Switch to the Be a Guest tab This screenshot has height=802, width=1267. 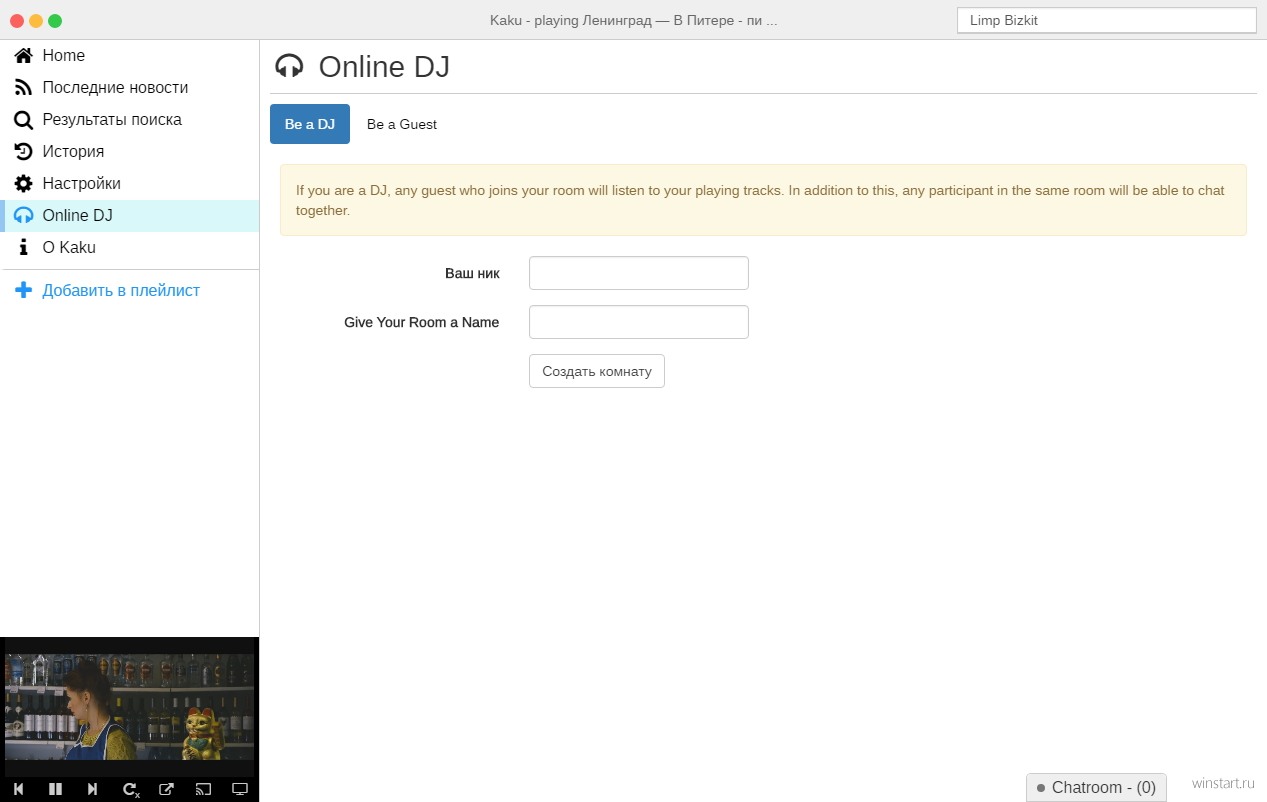[x=401, y=125]
